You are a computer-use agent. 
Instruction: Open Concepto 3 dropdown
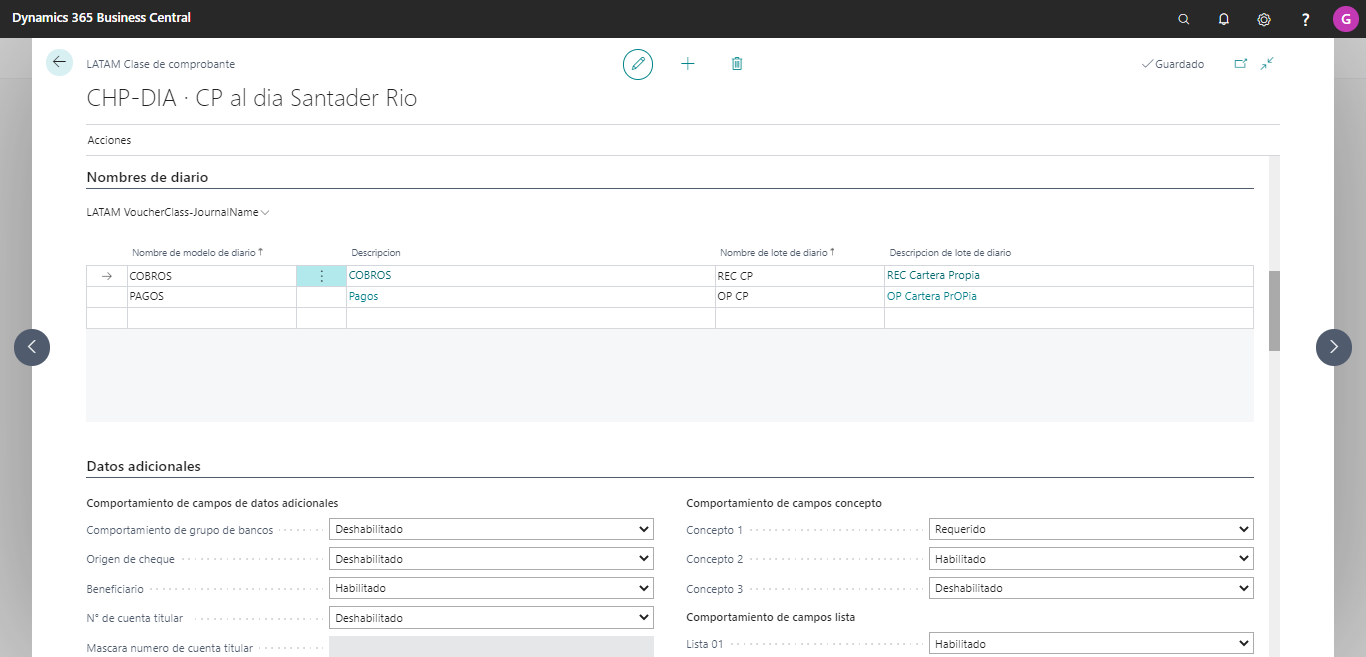[x=1091, y=588]
